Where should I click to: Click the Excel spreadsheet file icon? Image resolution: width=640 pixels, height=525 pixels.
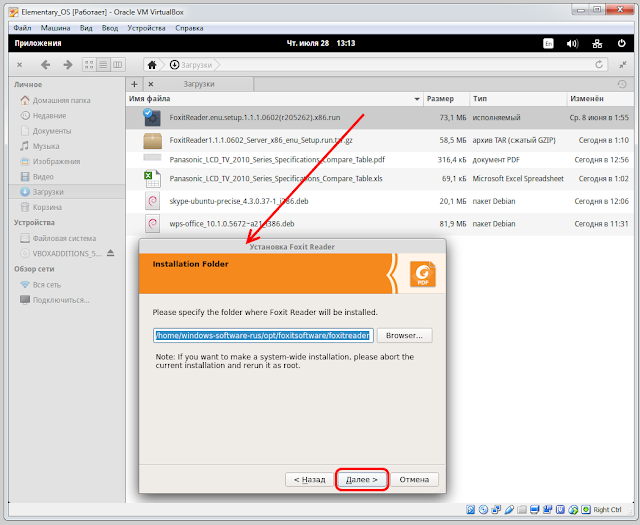152,179
